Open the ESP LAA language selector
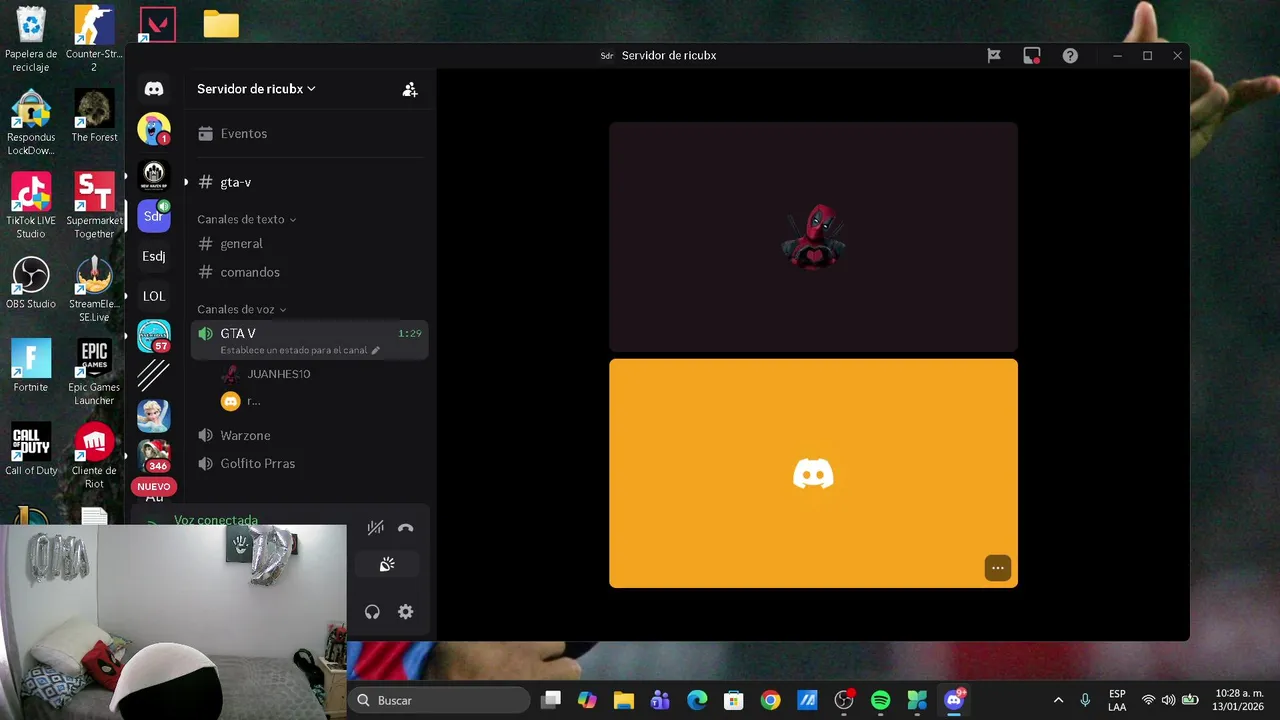 [1117, 700]
